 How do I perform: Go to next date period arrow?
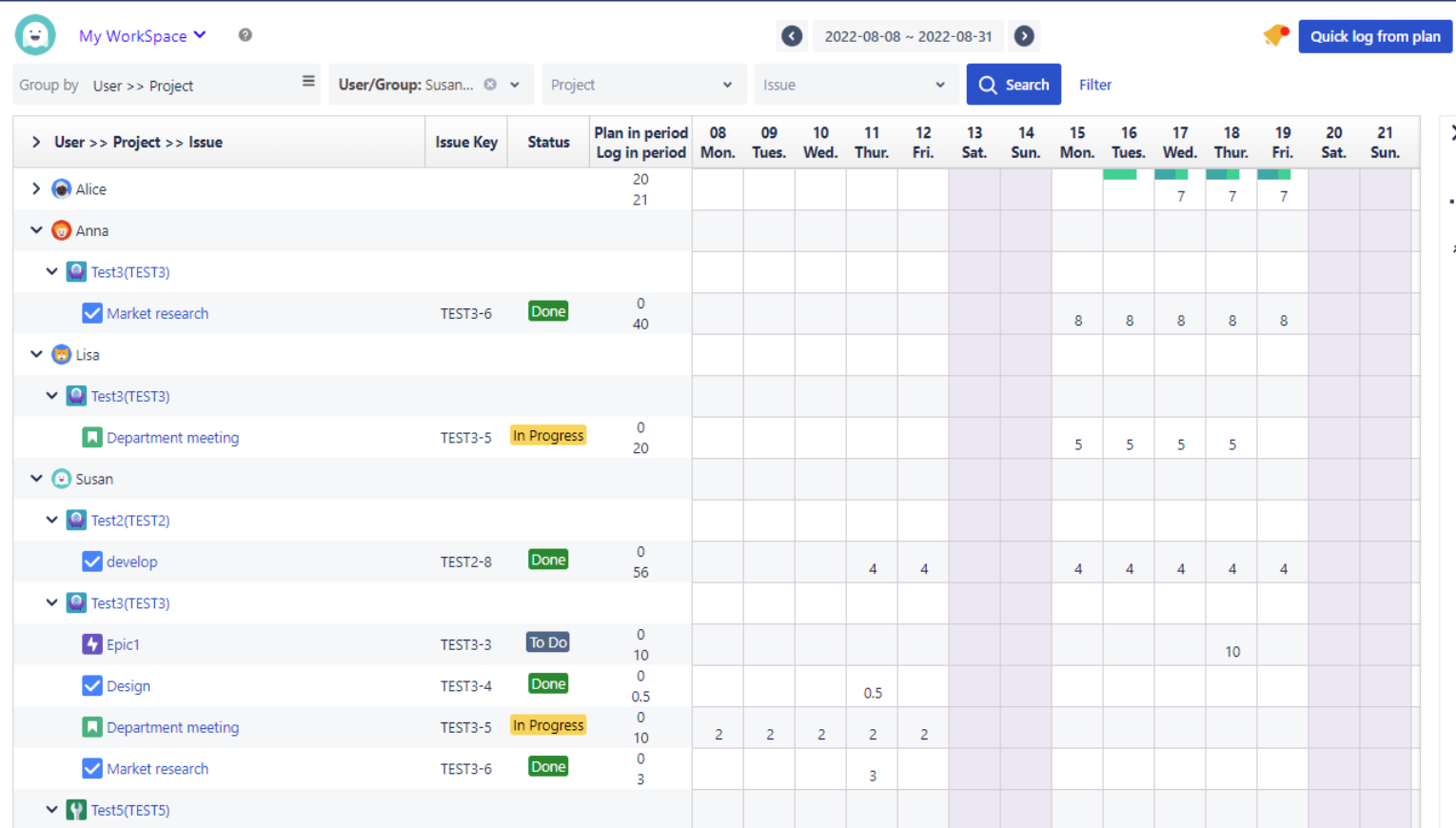[x=1024, y=36]
